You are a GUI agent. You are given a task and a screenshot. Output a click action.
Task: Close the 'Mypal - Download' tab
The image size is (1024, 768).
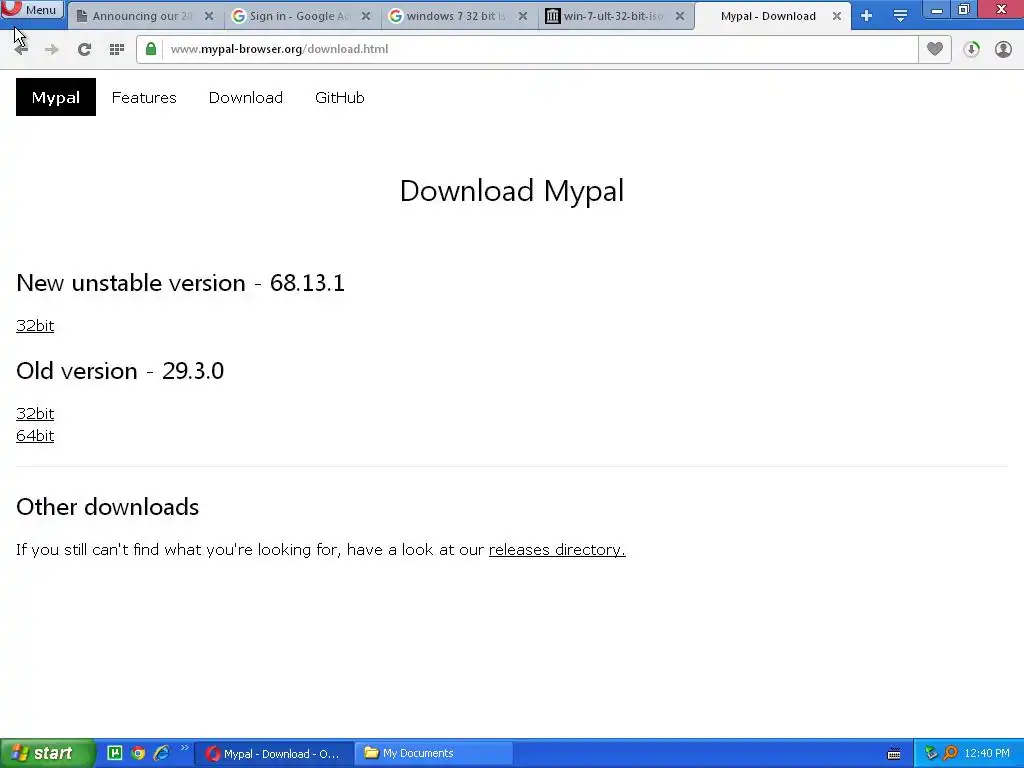pyautogui.click(x=837, y=16)
